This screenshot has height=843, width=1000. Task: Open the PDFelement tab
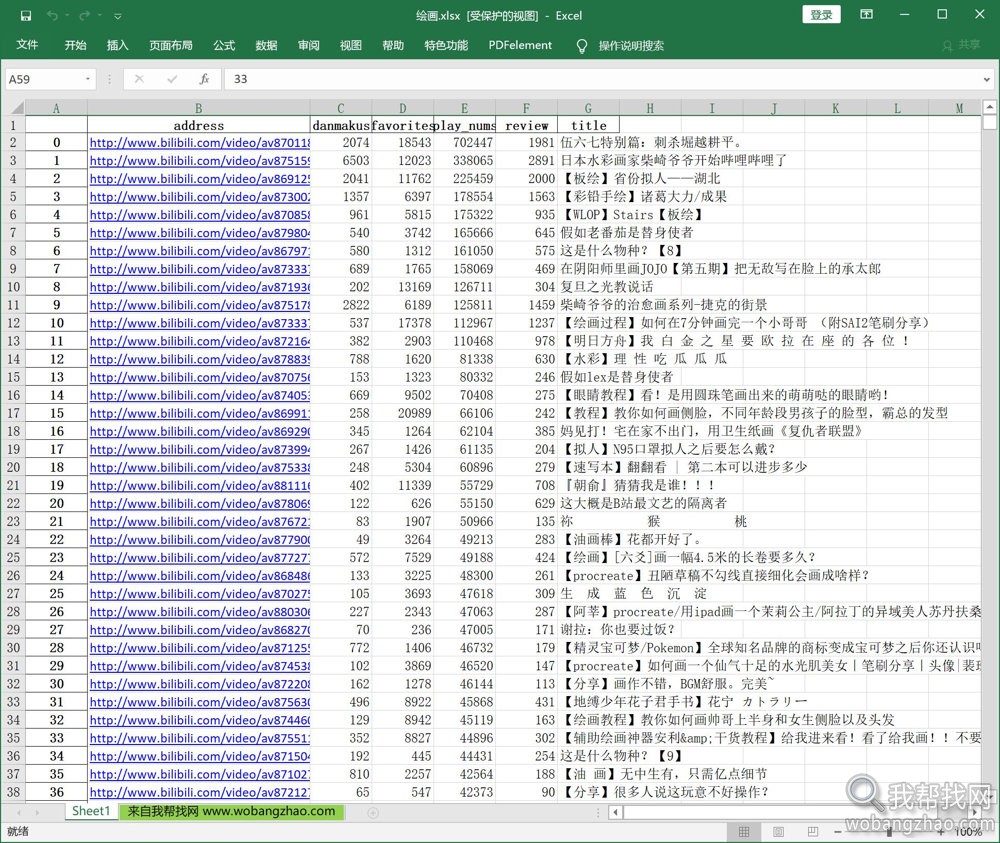pyautogui.click(x=520, y=45)
